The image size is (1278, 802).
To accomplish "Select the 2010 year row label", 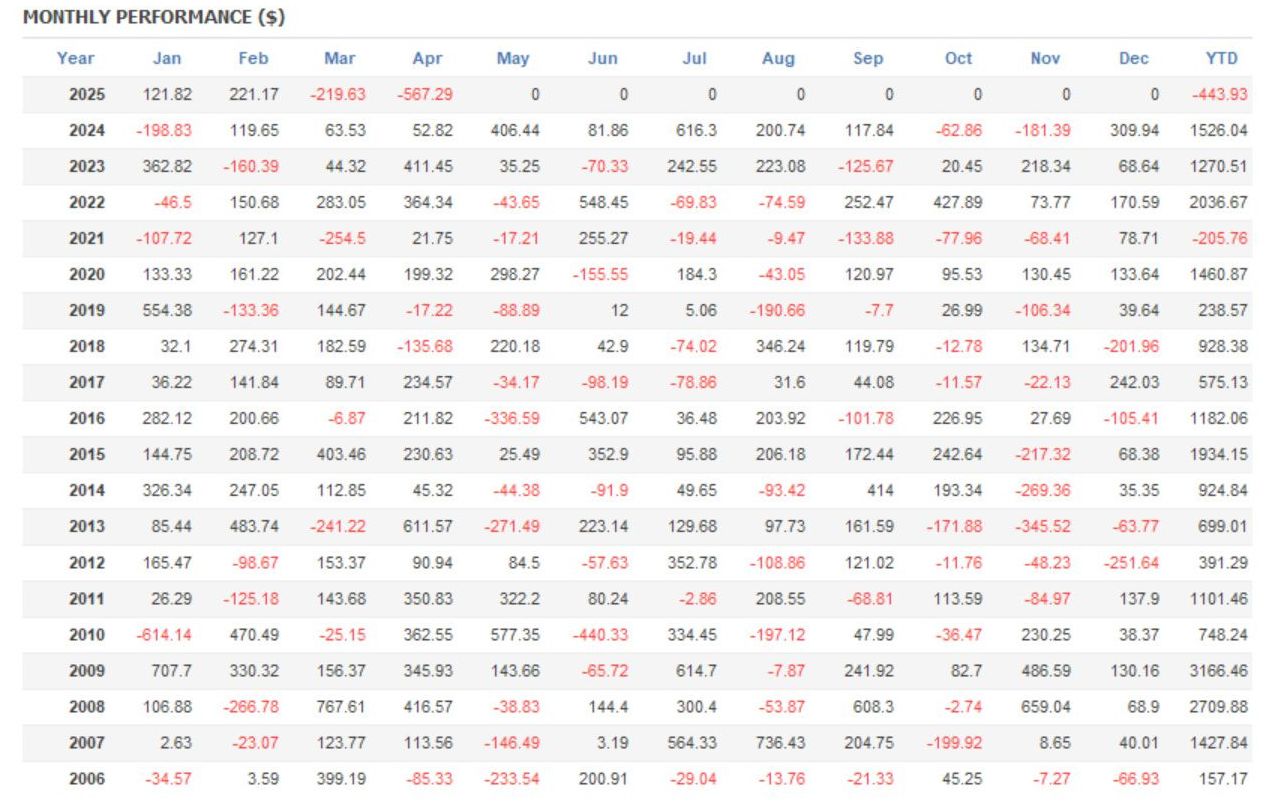I will click(87, 634).
